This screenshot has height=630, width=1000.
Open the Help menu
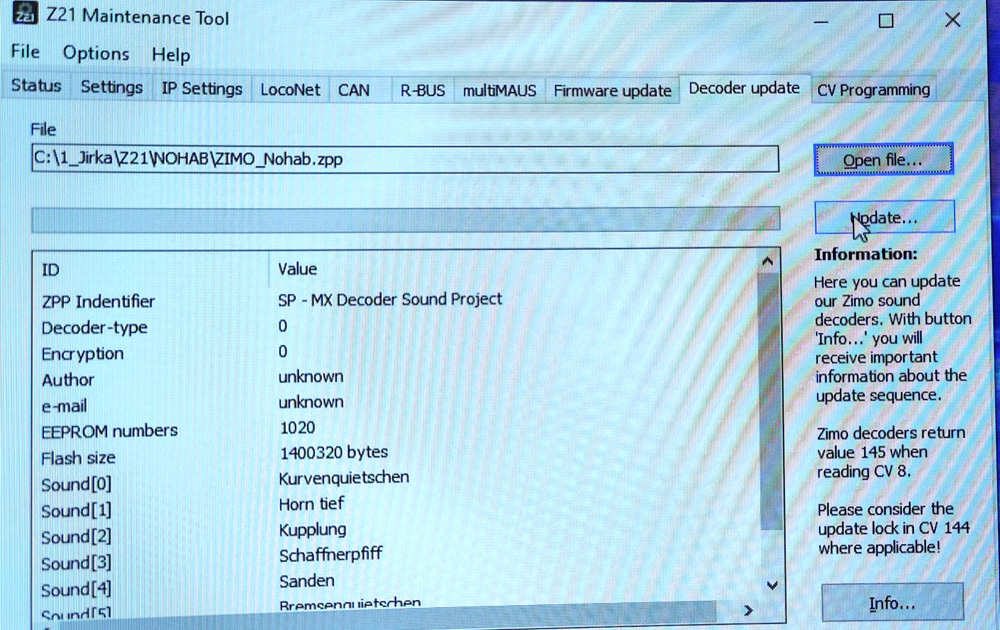(x=171, y=54)
